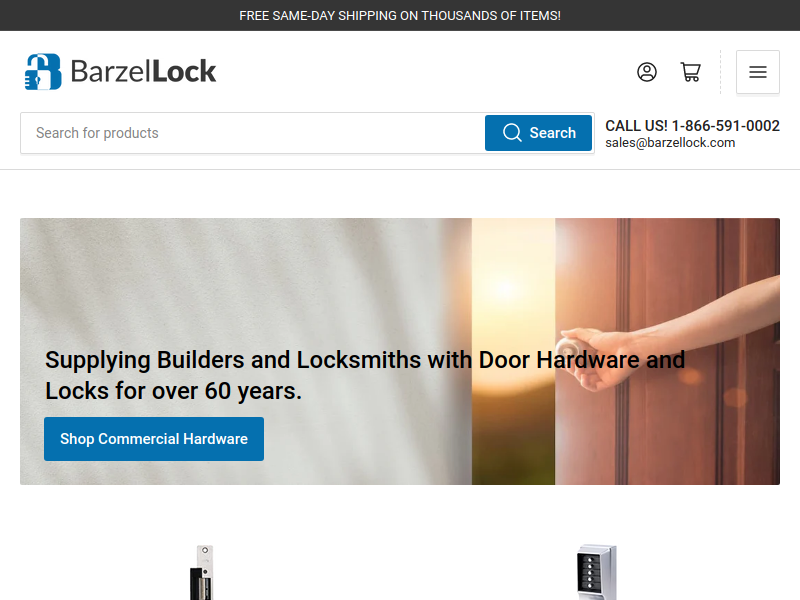
Task: Open the hamburger navigation menu
Action: (x=758, y=72)
